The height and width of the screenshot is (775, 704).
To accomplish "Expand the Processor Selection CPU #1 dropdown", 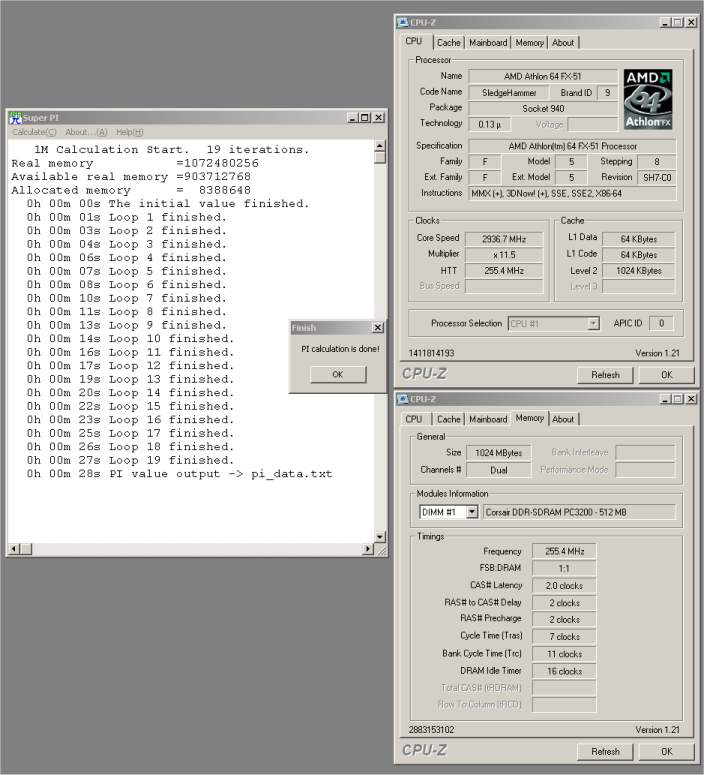I will tap(593, 324).
